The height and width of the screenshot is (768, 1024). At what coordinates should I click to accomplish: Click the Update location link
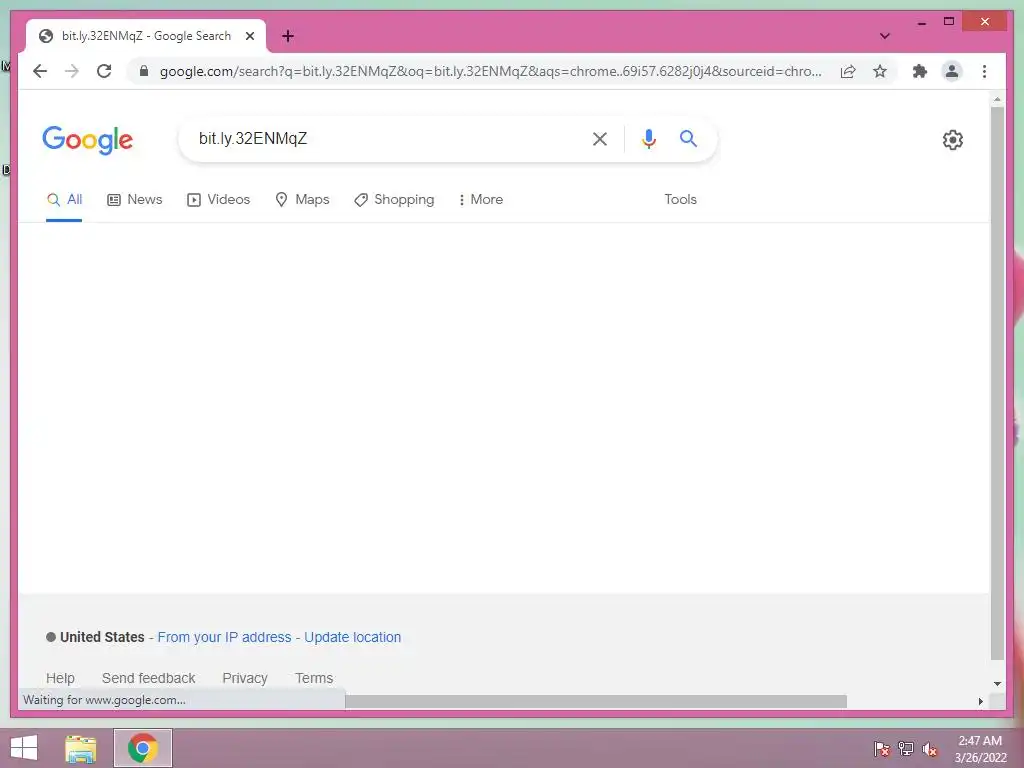coord(353,637)
